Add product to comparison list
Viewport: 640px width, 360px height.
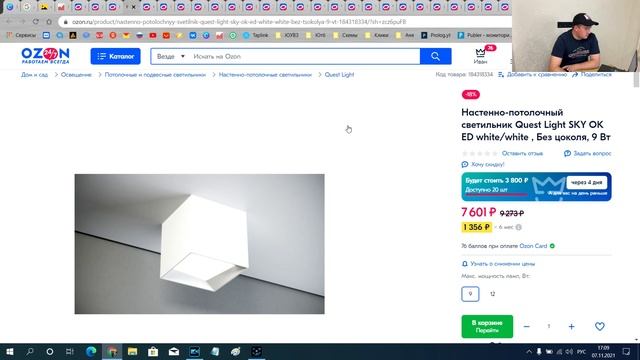click(533, 75)
